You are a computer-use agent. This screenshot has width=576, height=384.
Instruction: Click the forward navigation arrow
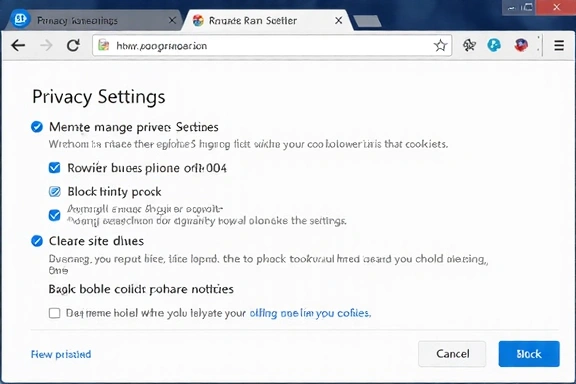click(x=46, y=46)
